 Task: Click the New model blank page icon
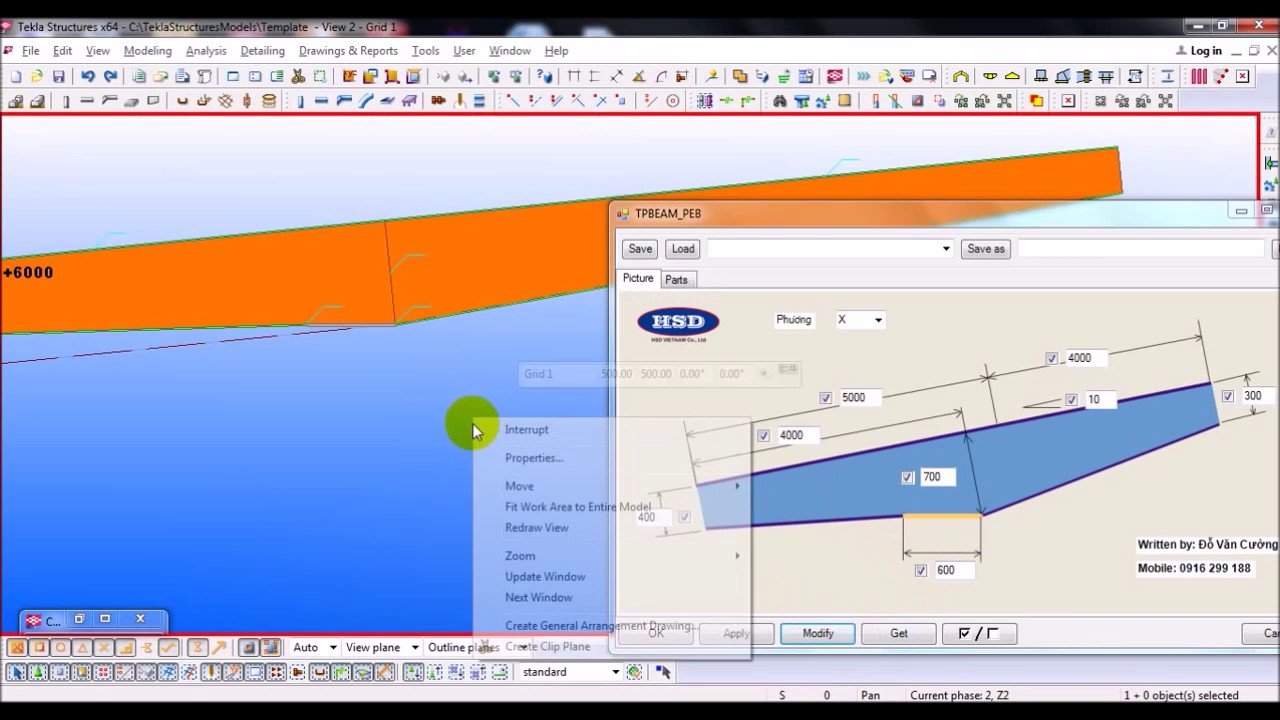[15, 76]
